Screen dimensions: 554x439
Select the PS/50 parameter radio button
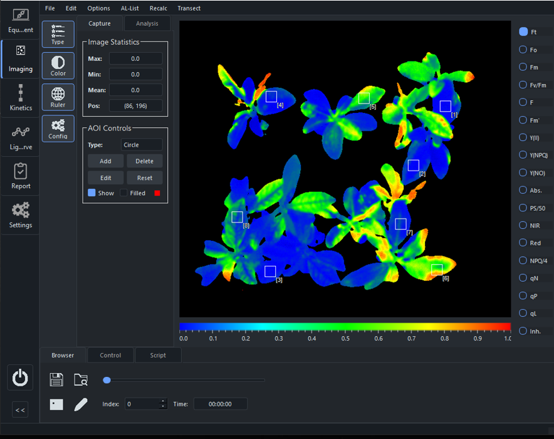tap(523, 208)
